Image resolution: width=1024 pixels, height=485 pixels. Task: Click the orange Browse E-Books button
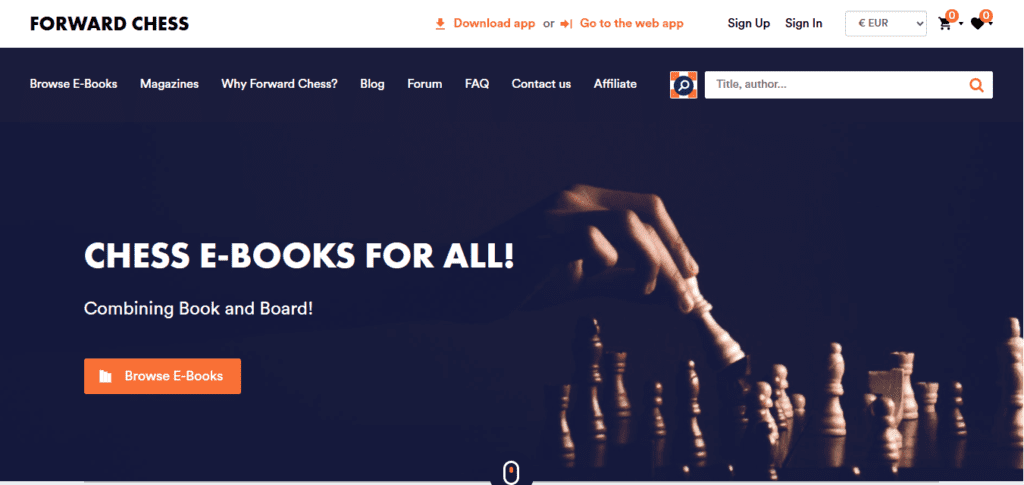[163, 376]
